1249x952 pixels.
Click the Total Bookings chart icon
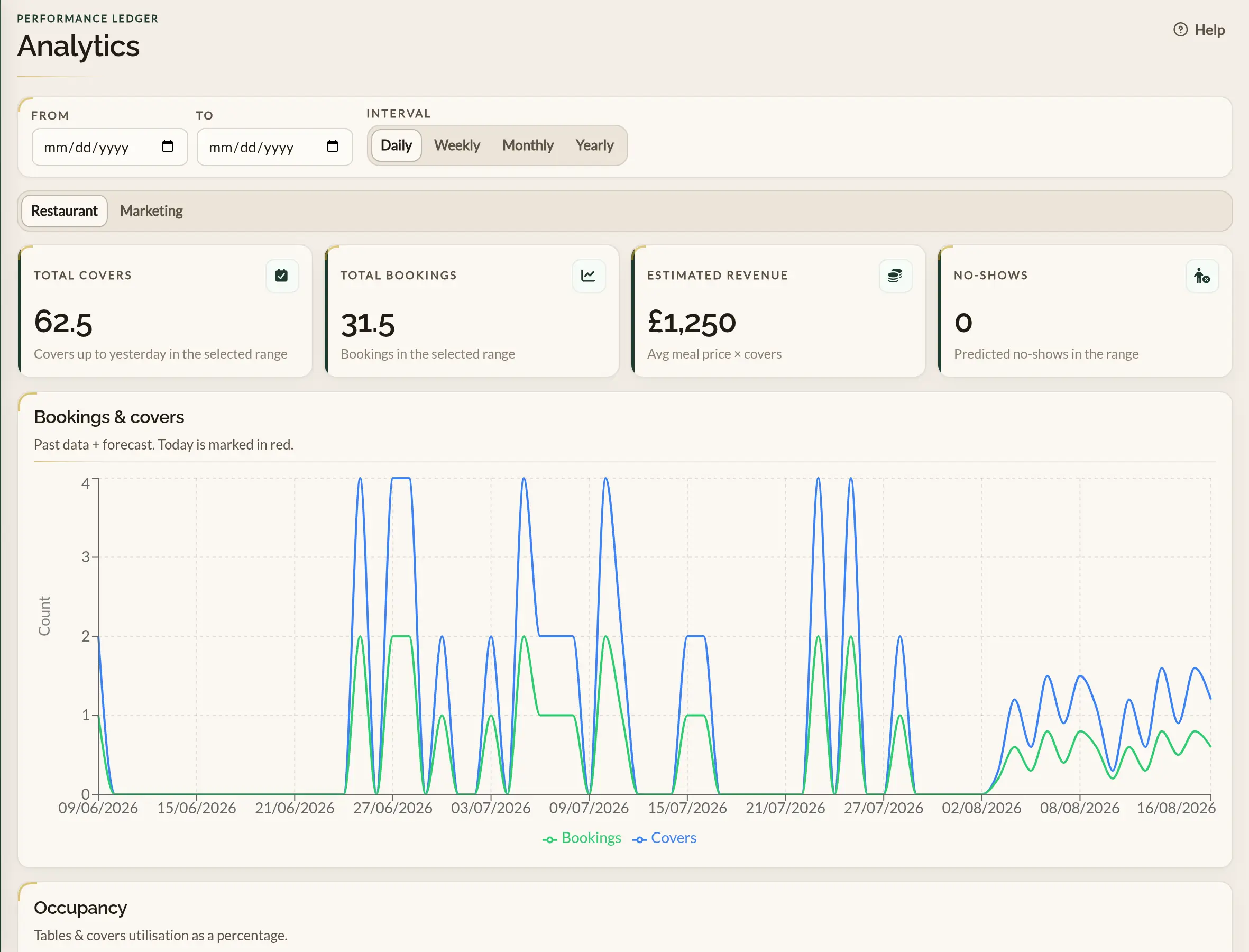click(x=589, y=276)
